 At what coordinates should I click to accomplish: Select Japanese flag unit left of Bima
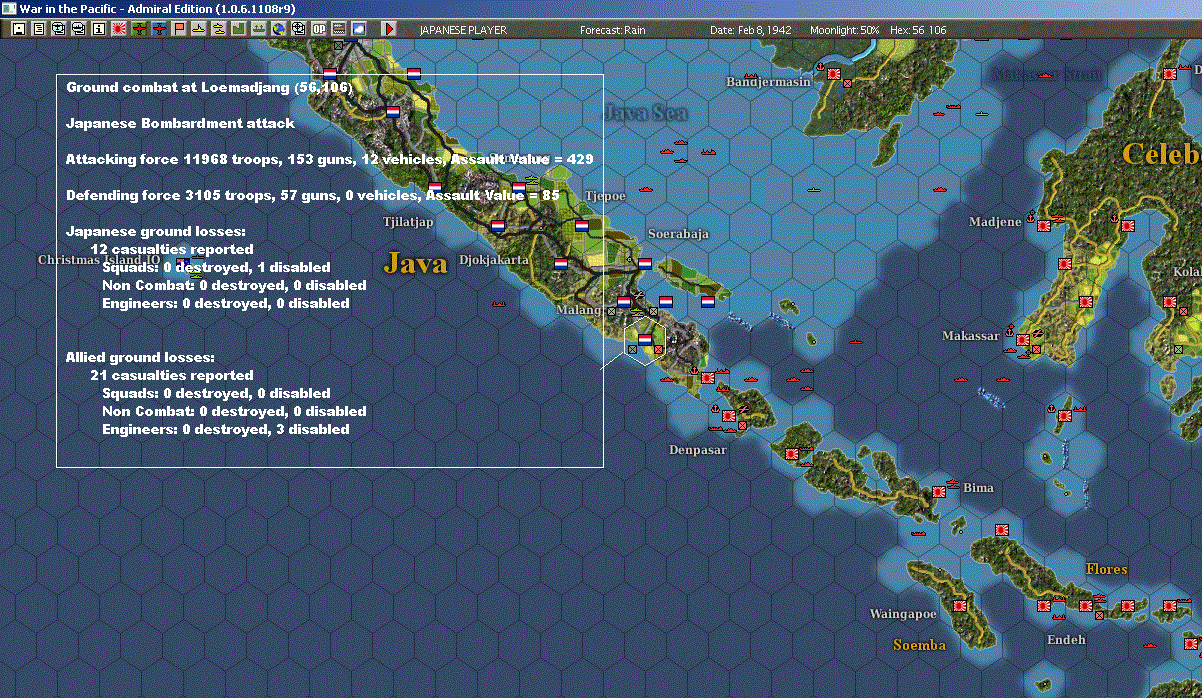tap(939, 492)
